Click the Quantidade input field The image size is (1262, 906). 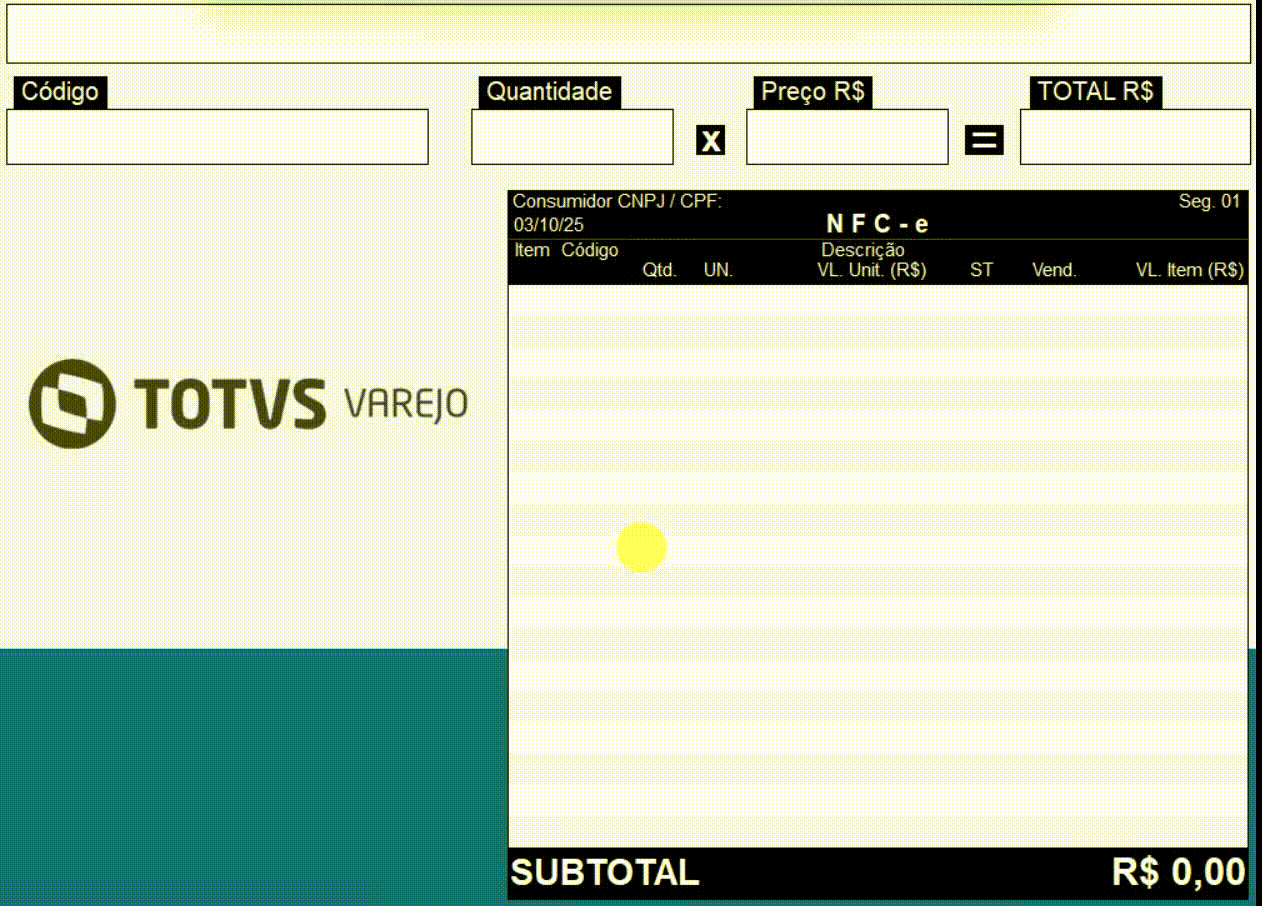click(572, 137)
